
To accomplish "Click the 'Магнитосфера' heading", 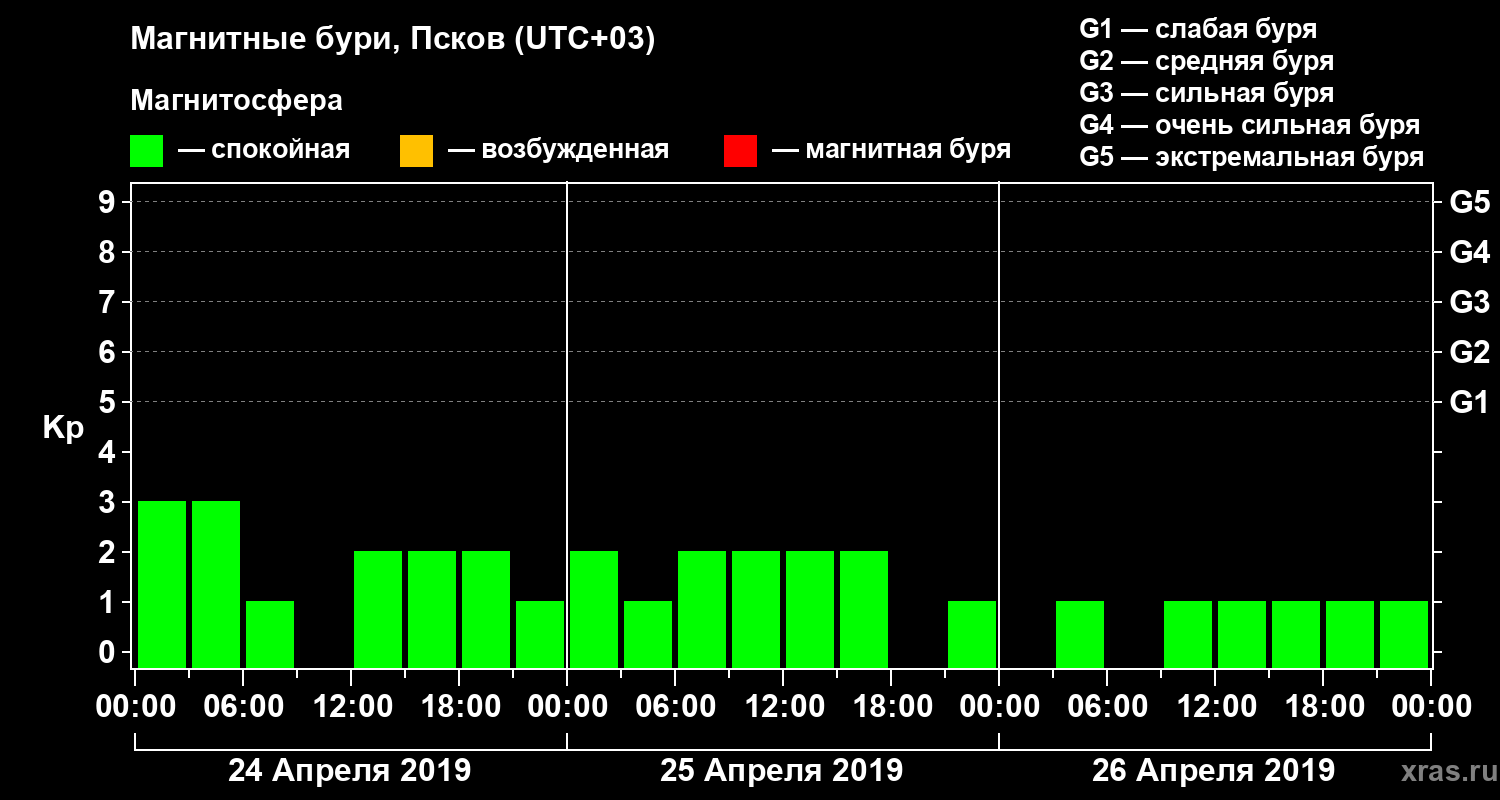I will 236,100.
